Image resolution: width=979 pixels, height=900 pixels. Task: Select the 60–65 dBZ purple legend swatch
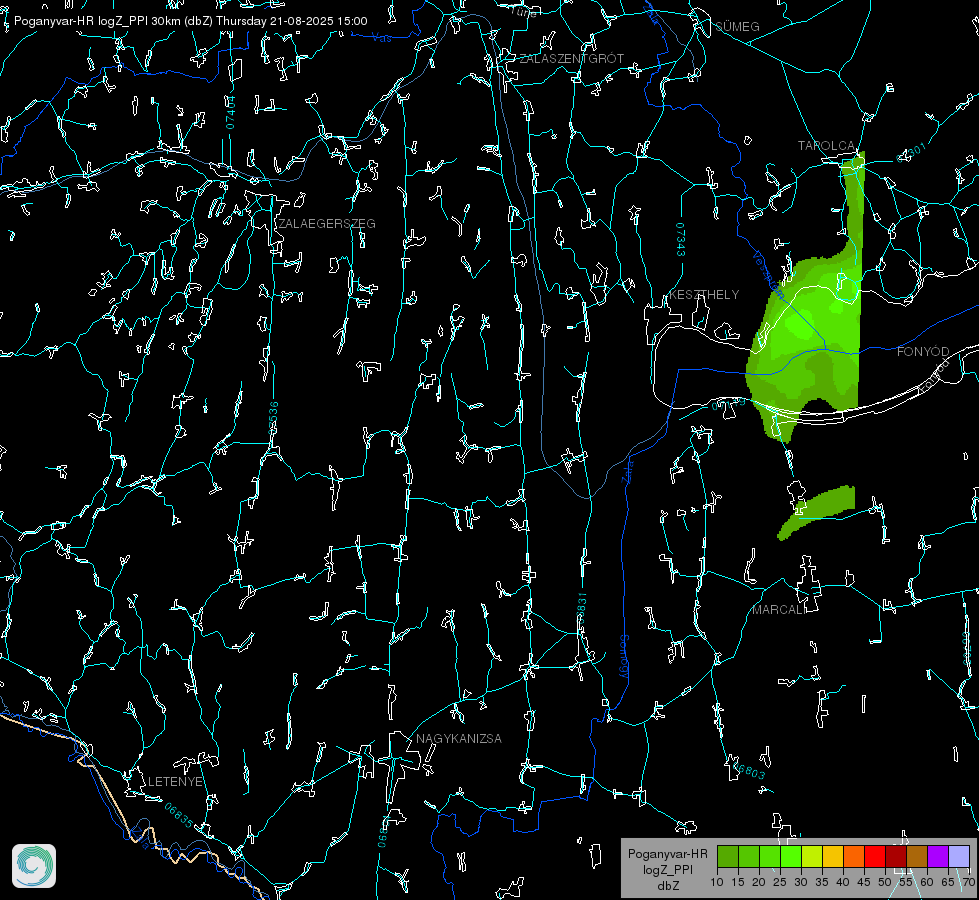click(938, 856)
